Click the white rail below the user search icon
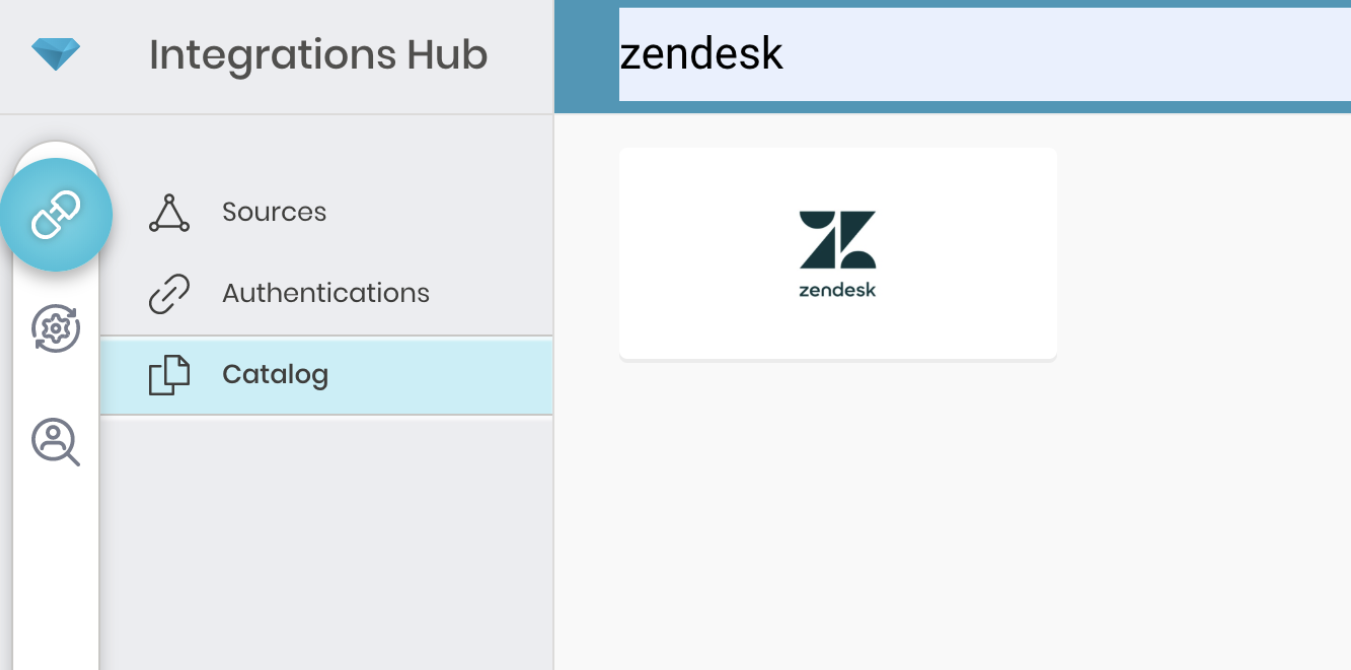The image size is (1351, 670). pyautogui.click(x=56, y=570)
